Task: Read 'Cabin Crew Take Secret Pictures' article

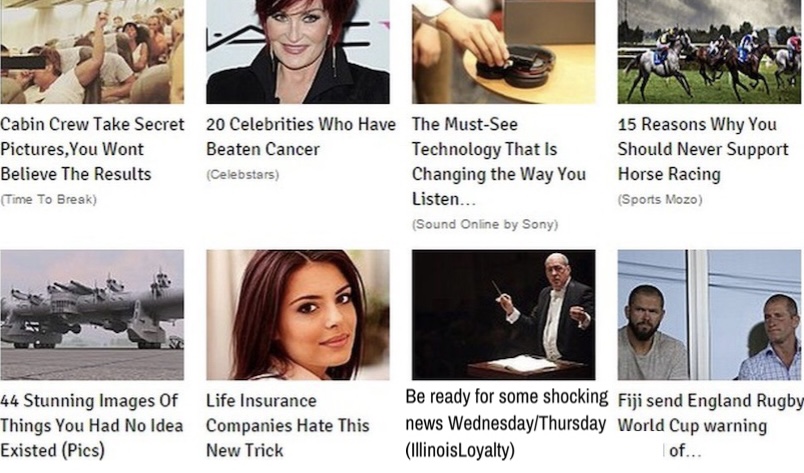Action: tap(92, 149)
